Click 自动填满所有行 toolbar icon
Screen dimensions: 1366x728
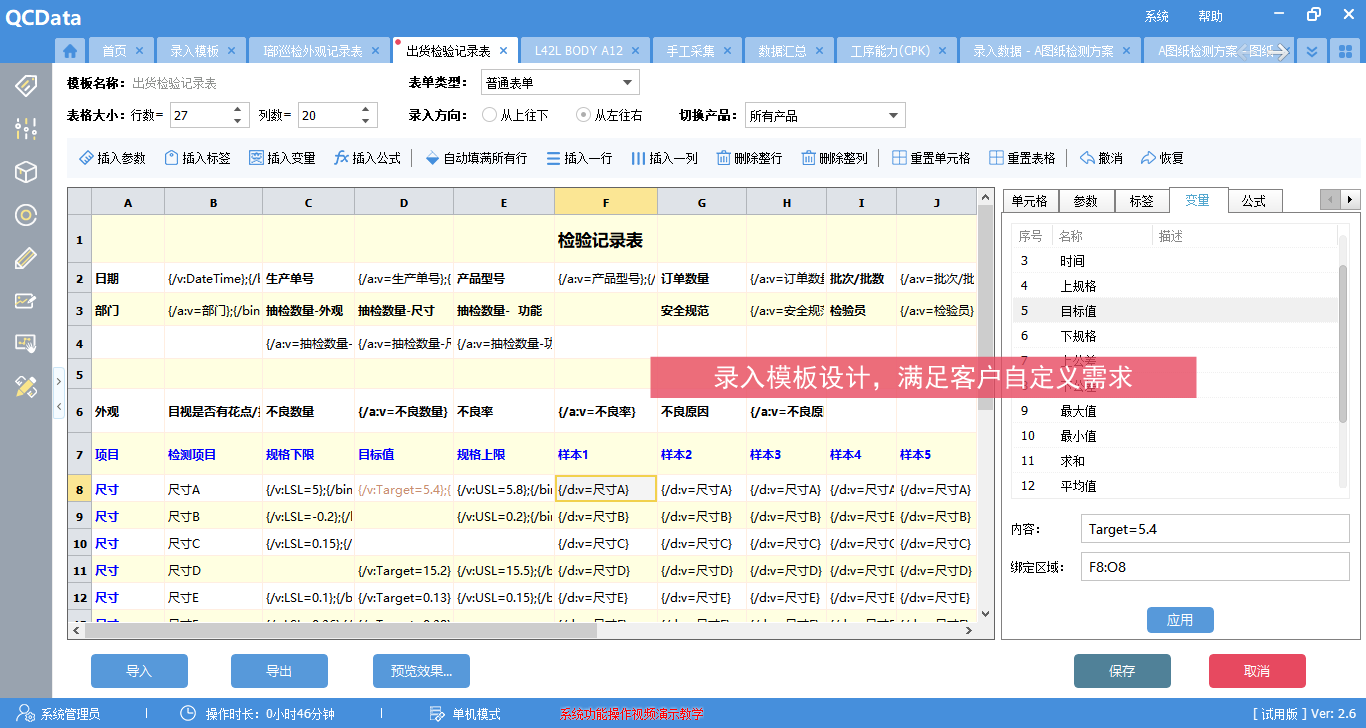pyautogui.click(x=432, y=158)
